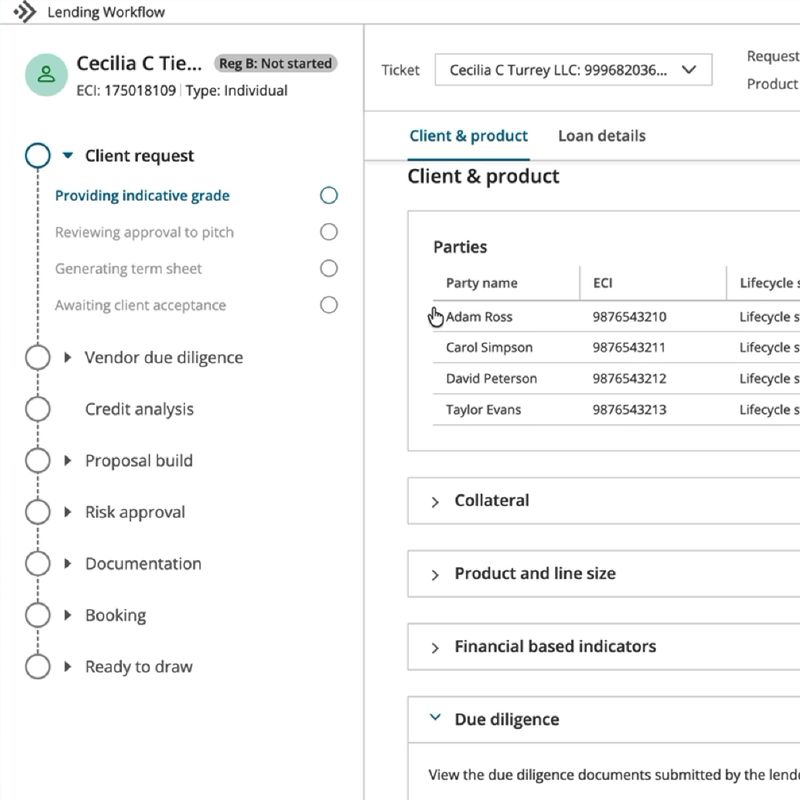Toggle the Generating term sheet status circle
Viewport: 800px width, 800px height.
coord(329,268)
